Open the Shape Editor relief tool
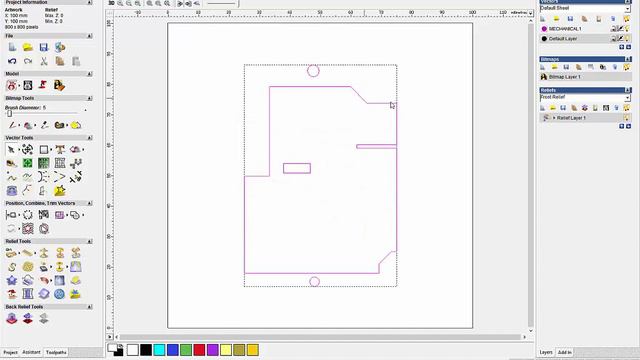Screen dimensions: 640x360 pos(11,253)
